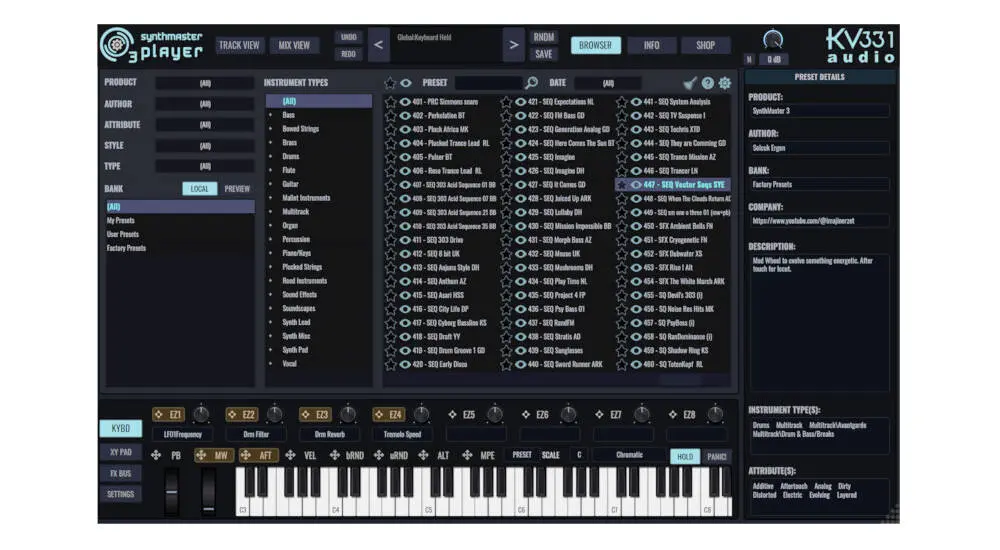Favorite preset 401 PRC Simmons snare star

click(391, 101)
